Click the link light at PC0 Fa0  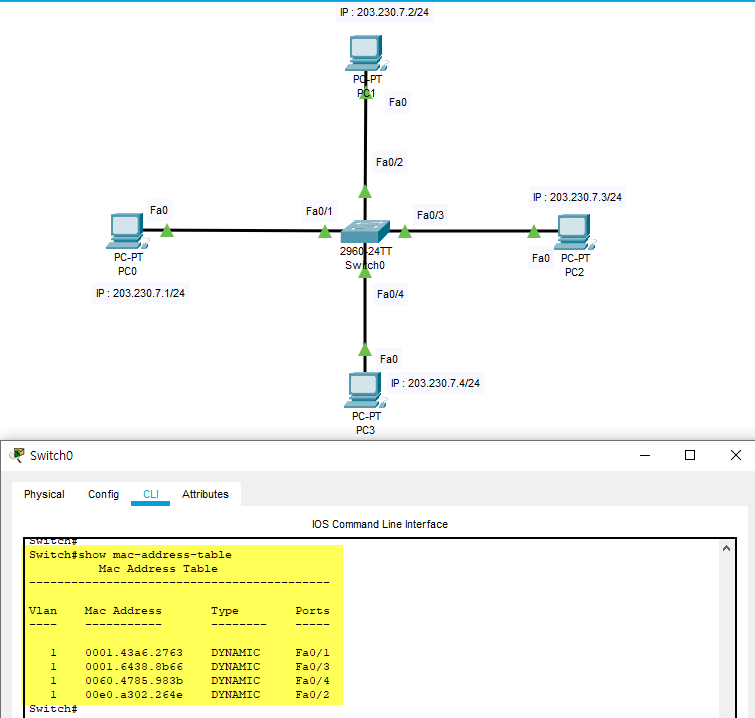coord(167,231)
